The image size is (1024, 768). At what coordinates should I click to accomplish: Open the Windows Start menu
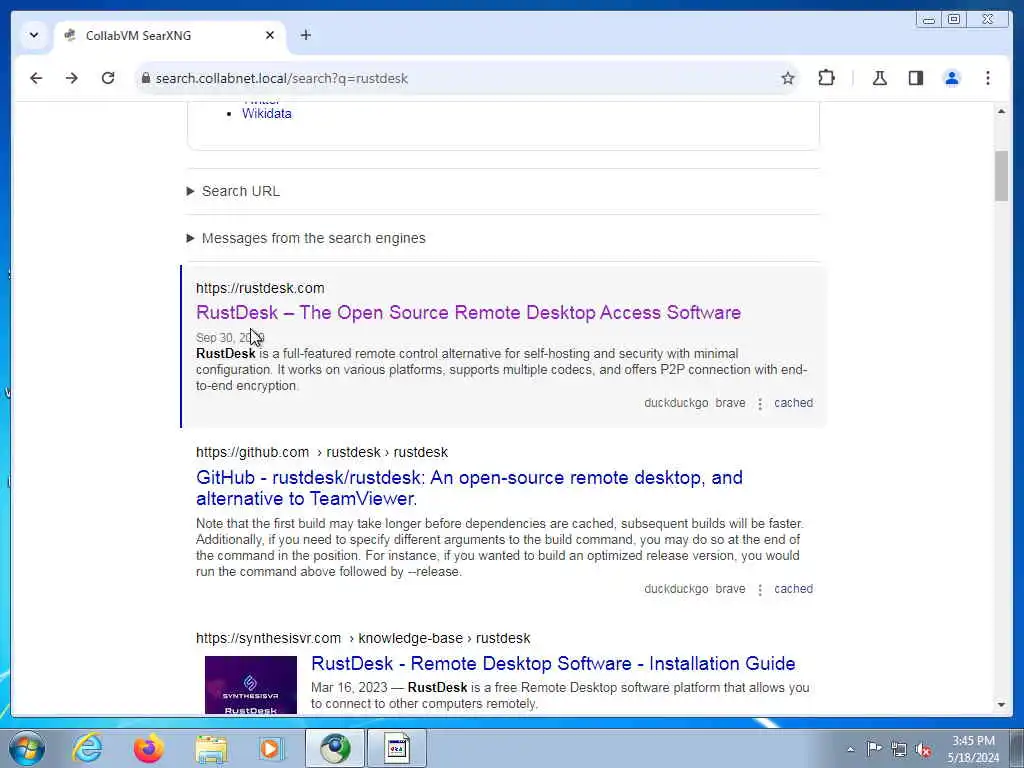pos(27,748)
